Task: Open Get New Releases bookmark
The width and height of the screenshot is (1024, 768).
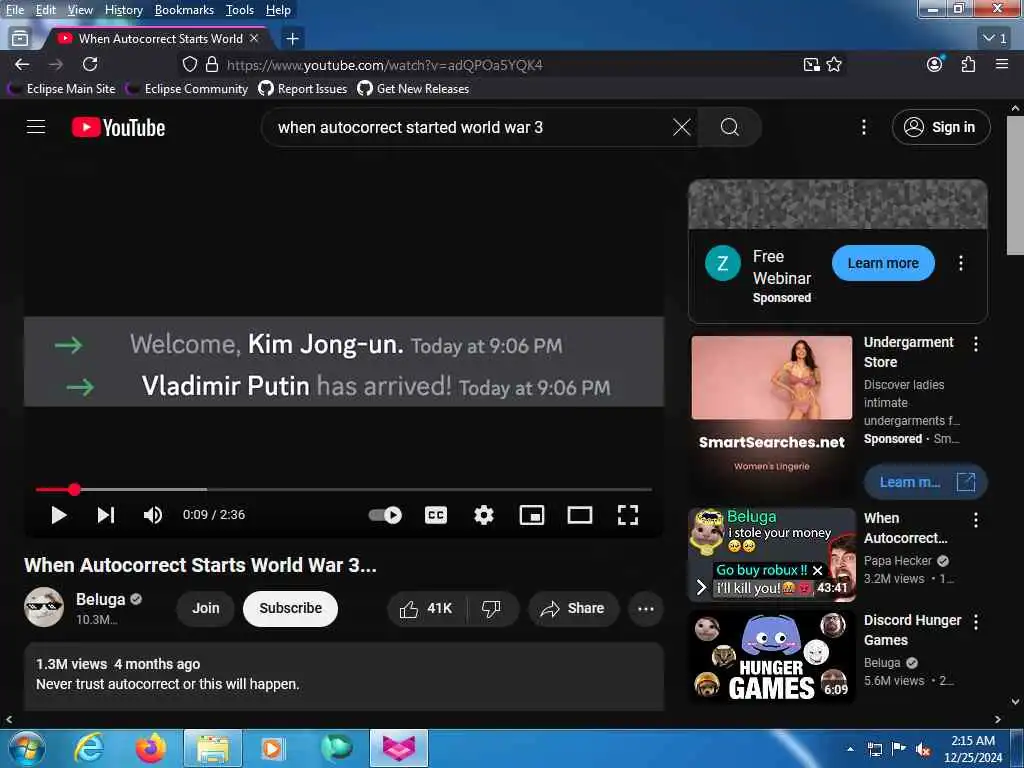Action: [413, 89]
